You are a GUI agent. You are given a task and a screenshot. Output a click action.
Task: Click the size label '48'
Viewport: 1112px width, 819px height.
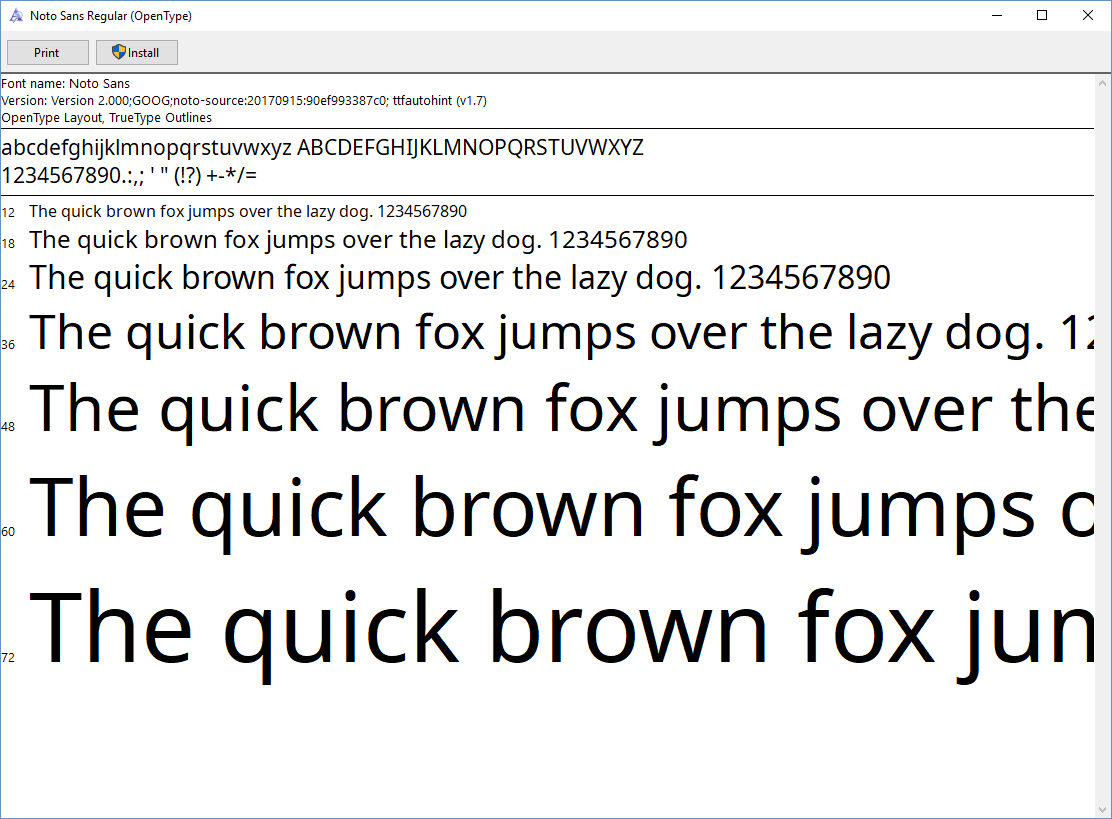pos(8,427)
